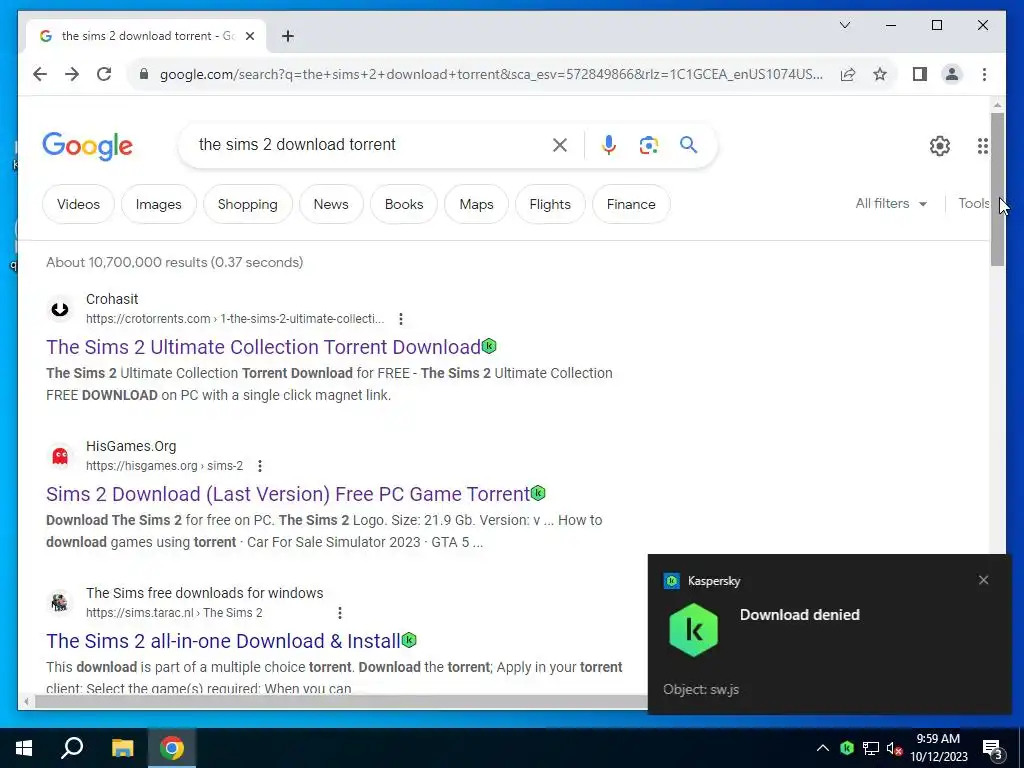Click the crotorrents.com URL breadcrumb
The image size is (1024, 768).
click(235, 319)
